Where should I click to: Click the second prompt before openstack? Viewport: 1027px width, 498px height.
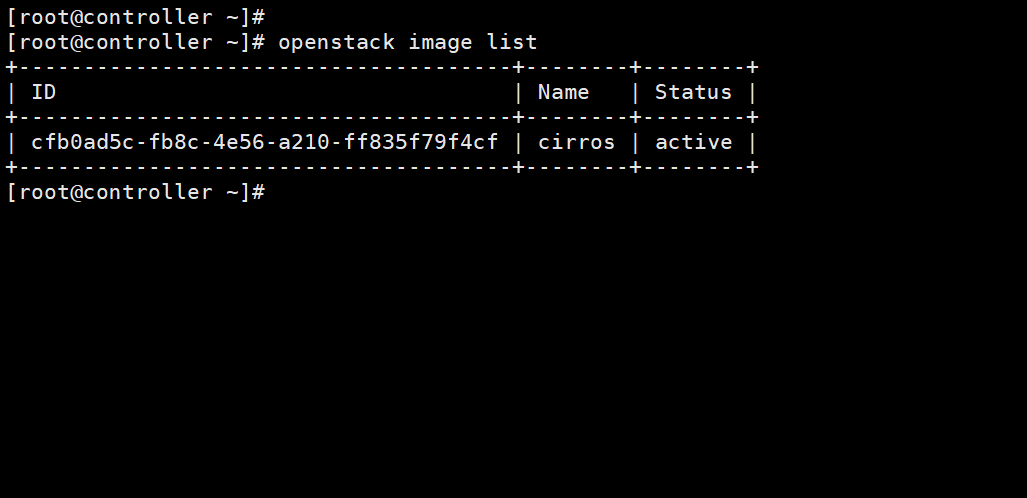pyautogui.click(x=136, y=43)
